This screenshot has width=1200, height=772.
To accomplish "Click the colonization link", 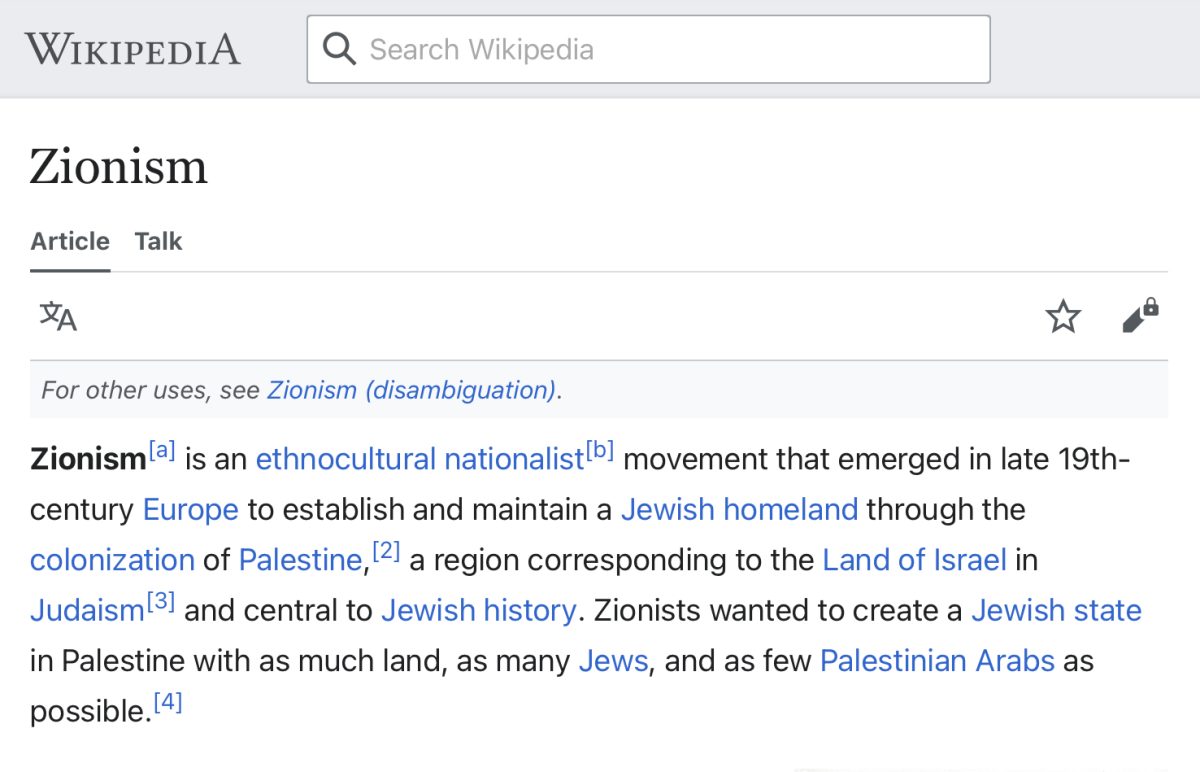I will tap(112, 560).
